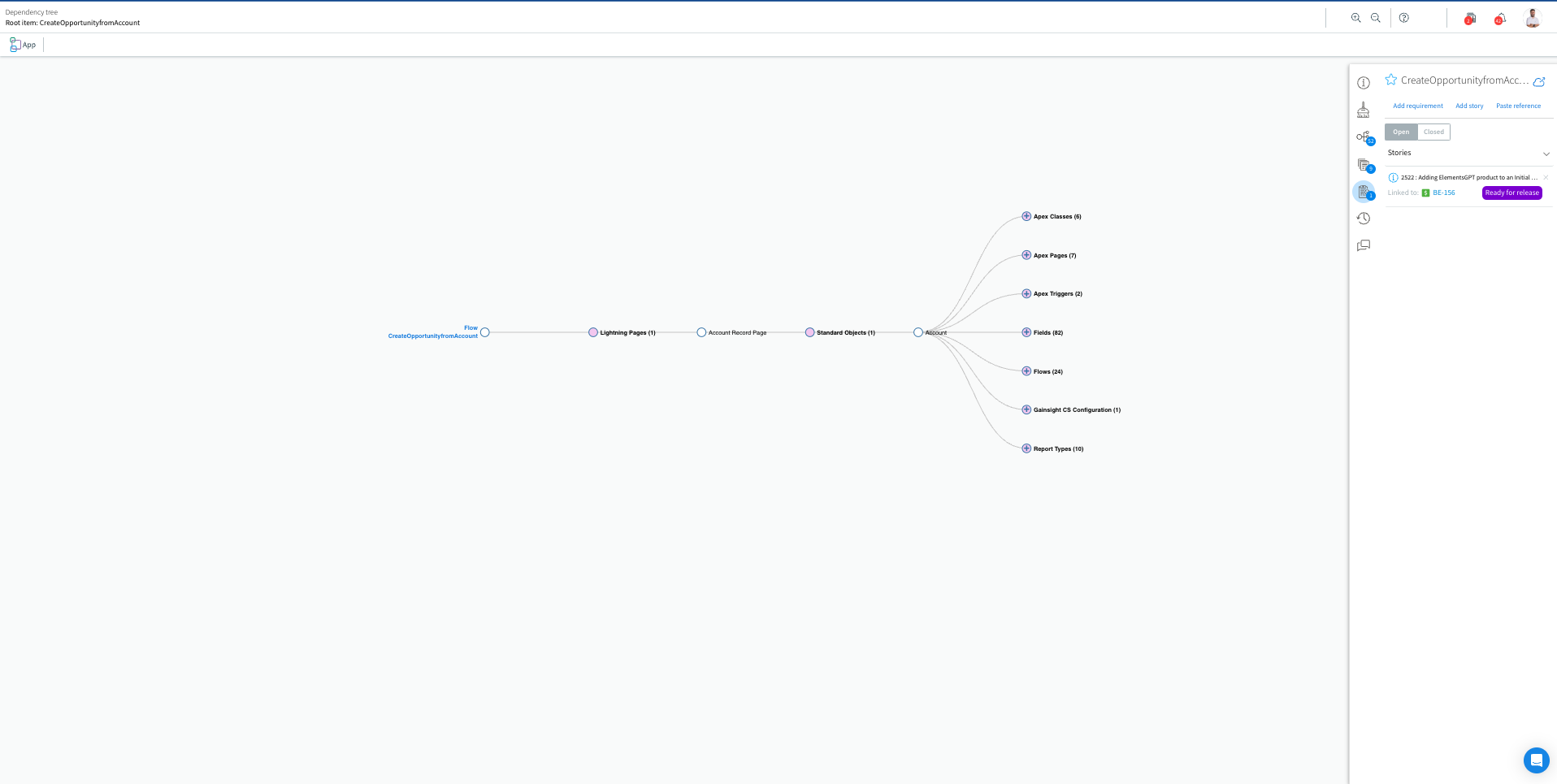Zoom in on the dependency tree

[1355, 17]
